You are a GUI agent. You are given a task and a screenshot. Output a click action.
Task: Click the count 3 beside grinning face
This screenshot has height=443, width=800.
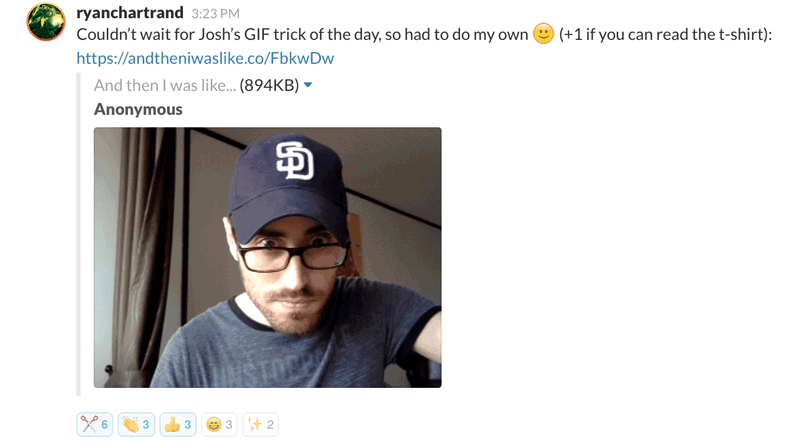229,425
